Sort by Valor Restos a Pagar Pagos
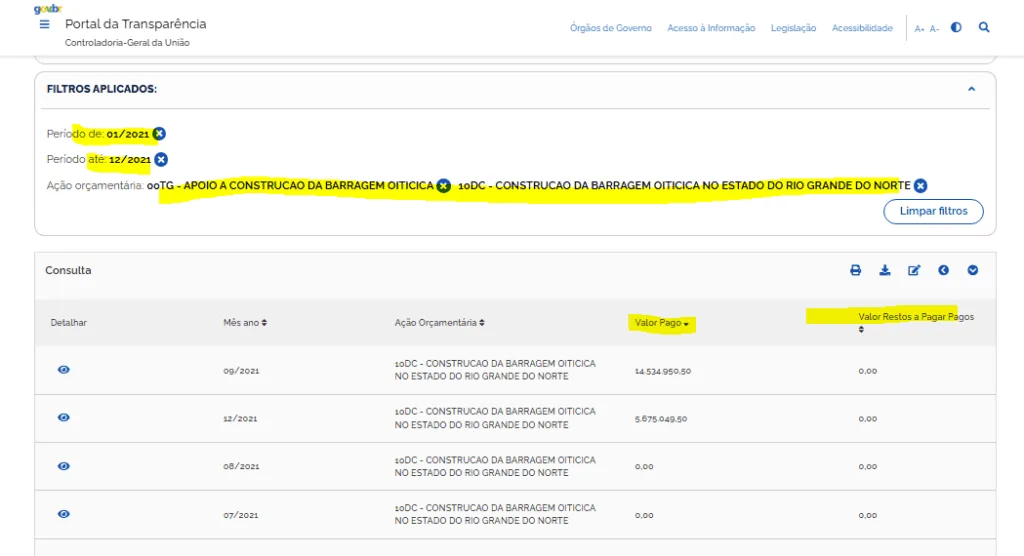This screenshot has width=1024, height=556. [916, 323]
